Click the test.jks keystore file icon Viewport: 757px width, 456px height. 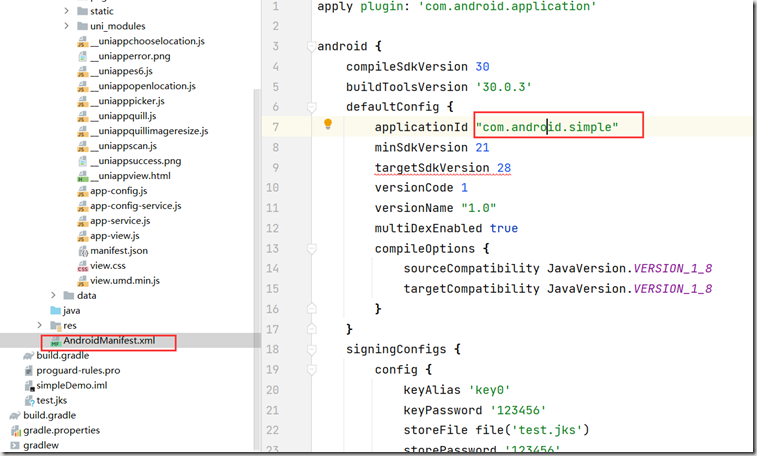[x=28, y=400]
